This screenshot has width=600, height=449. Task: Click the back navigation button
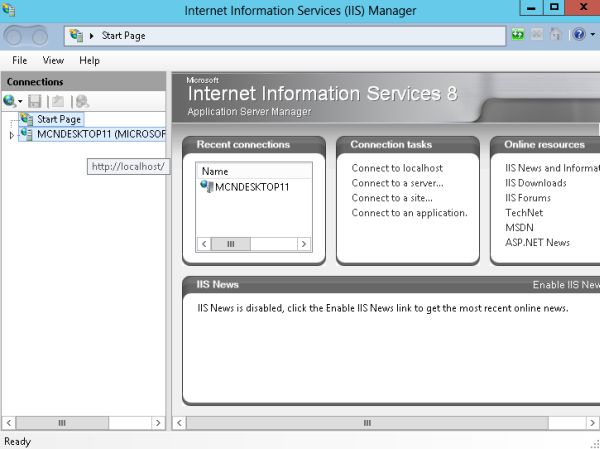[x=14, y=37]
